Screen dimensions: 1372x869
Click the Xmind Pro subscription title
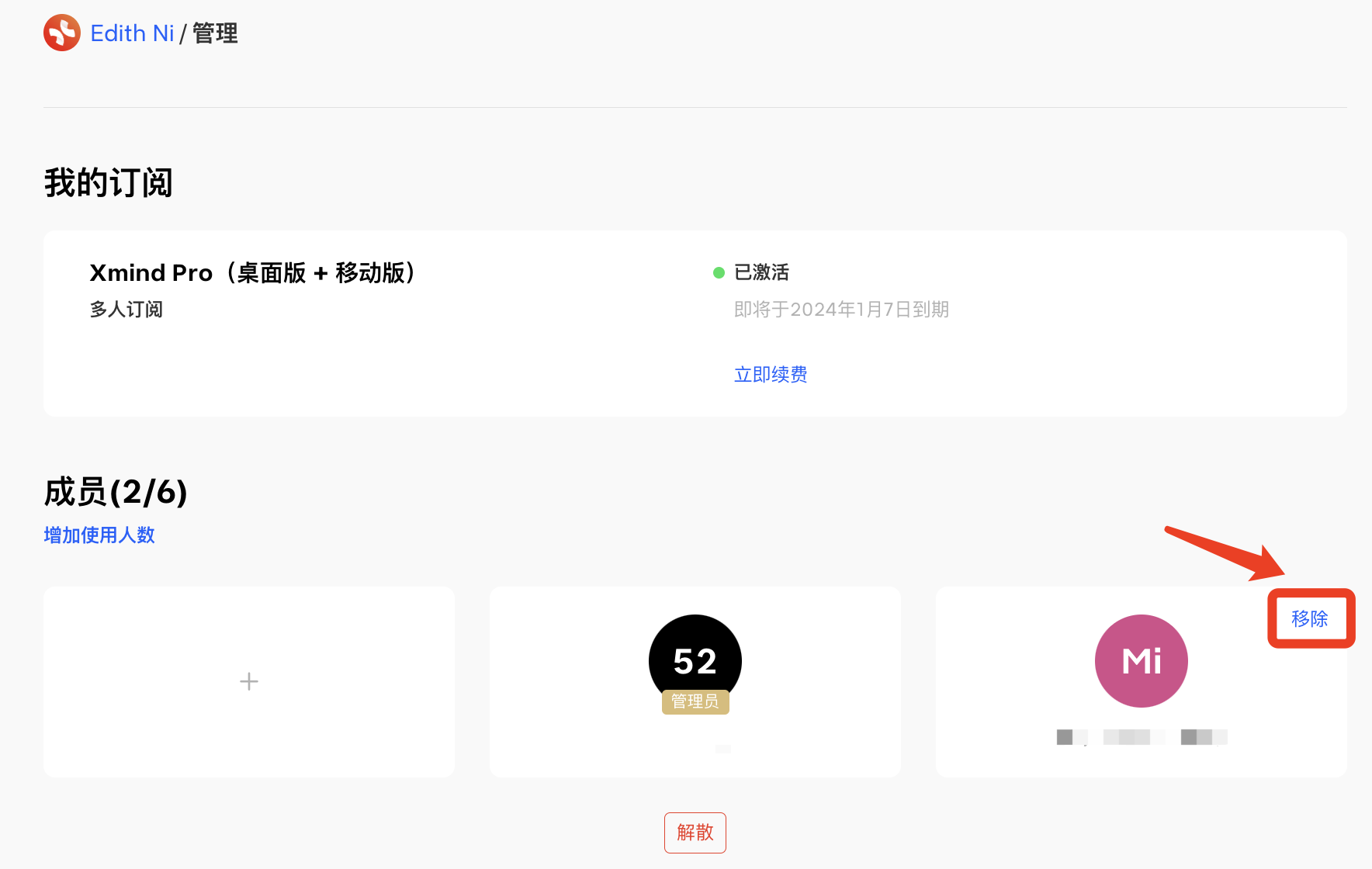(253, 273)
